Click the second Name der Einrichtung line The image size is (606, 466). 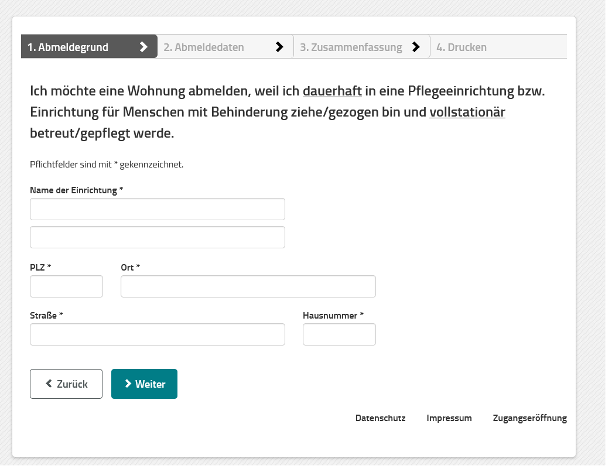pos(157,237)
